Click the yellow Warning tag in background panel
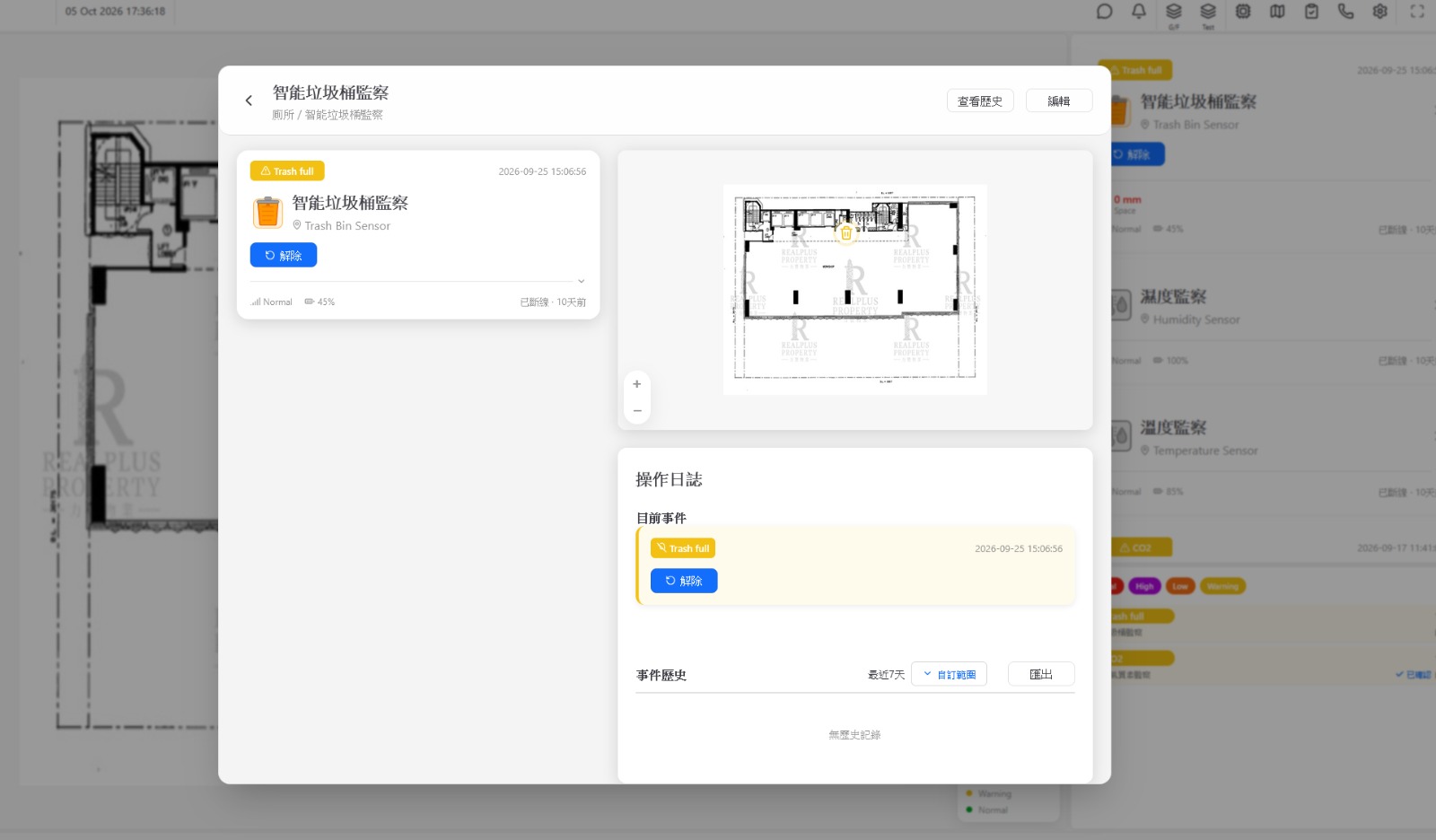This screenshot has width=1436, height=840. (1222, 586)
